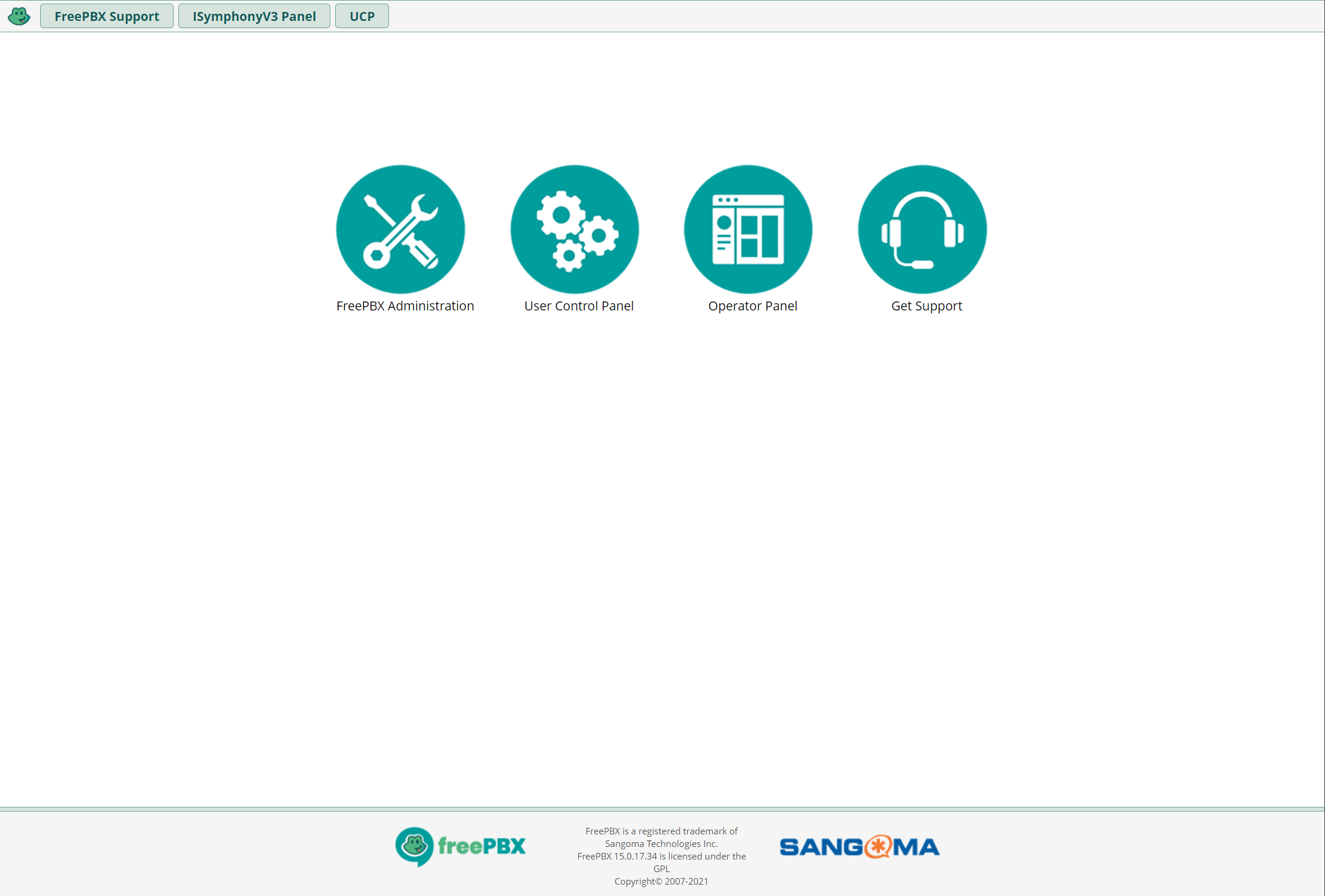Image resolution: width=1325 pixels, height=896 pixels.
Task: Click the Operator Panel text label
Action: pyautogui.click(x=752, y=306)
